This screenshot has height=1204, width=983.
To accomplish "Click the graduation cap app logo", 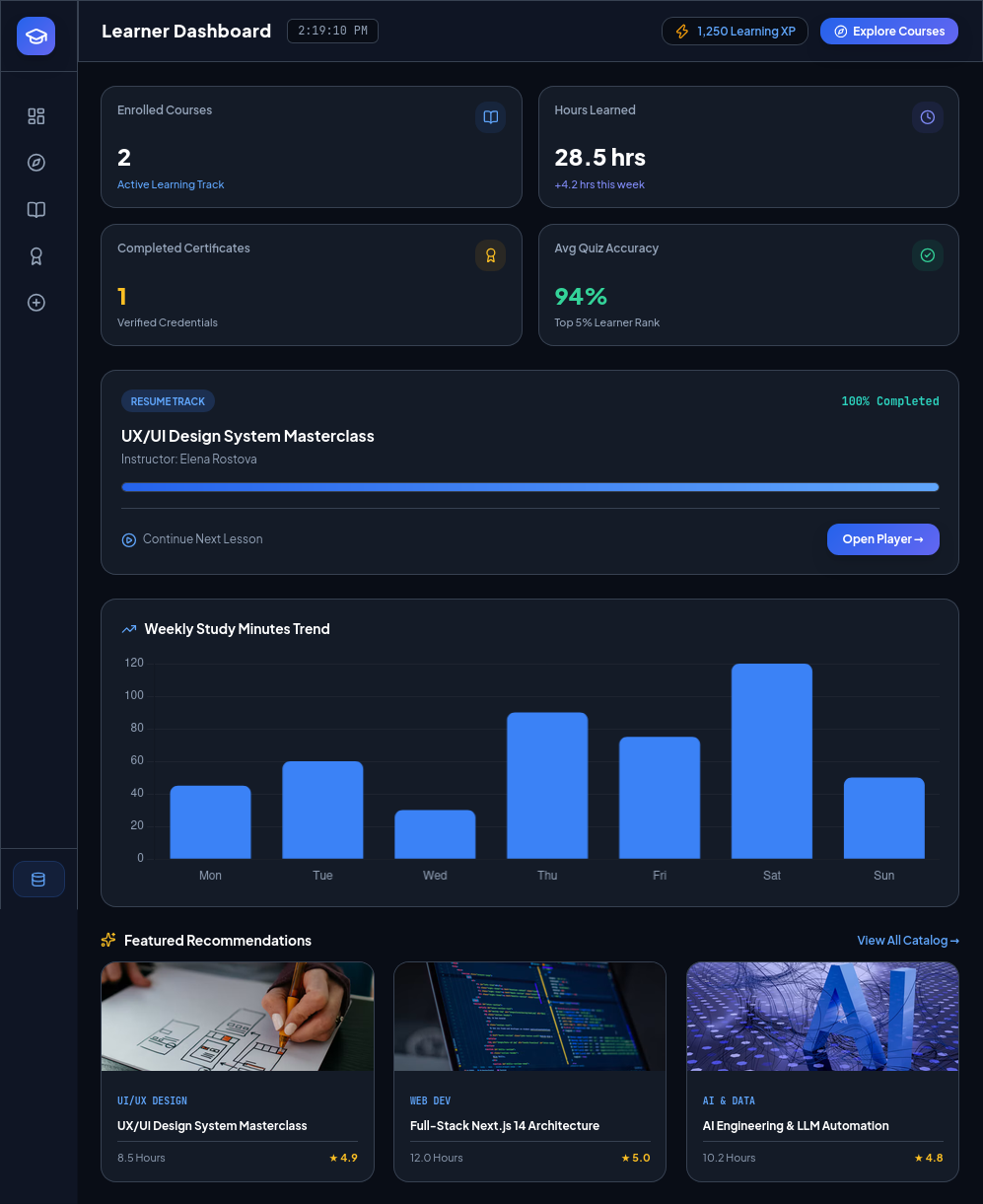I will click(x=36, y=36).
